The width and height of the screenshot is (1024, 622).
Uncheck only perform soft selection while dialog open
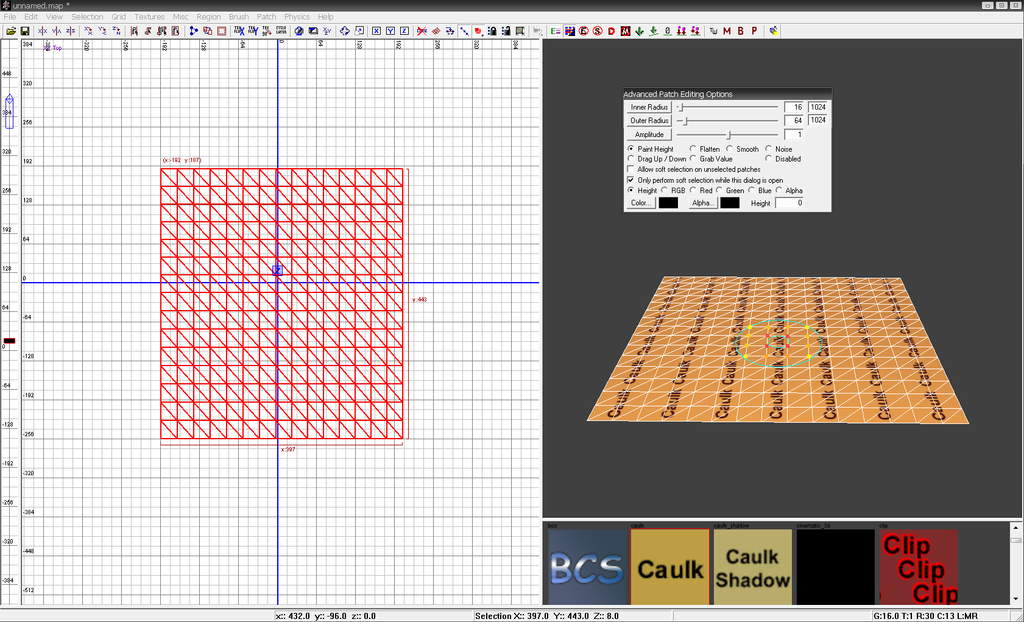pyautogui.click(x=630, y=180)
